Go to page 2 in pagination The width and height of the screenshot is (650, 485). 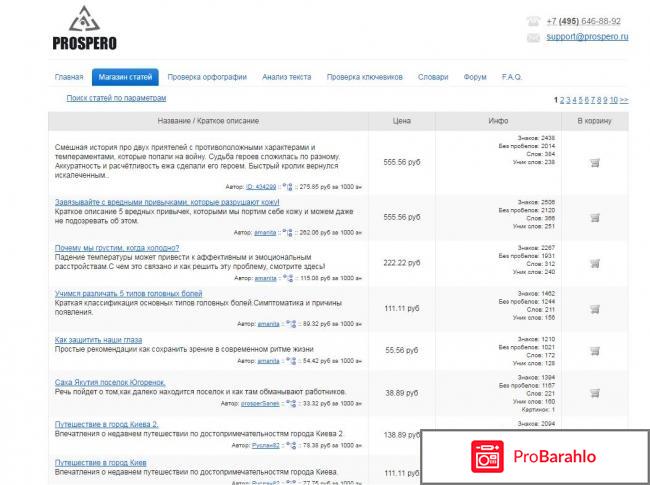pyautogui.click(x=562, y=99)
